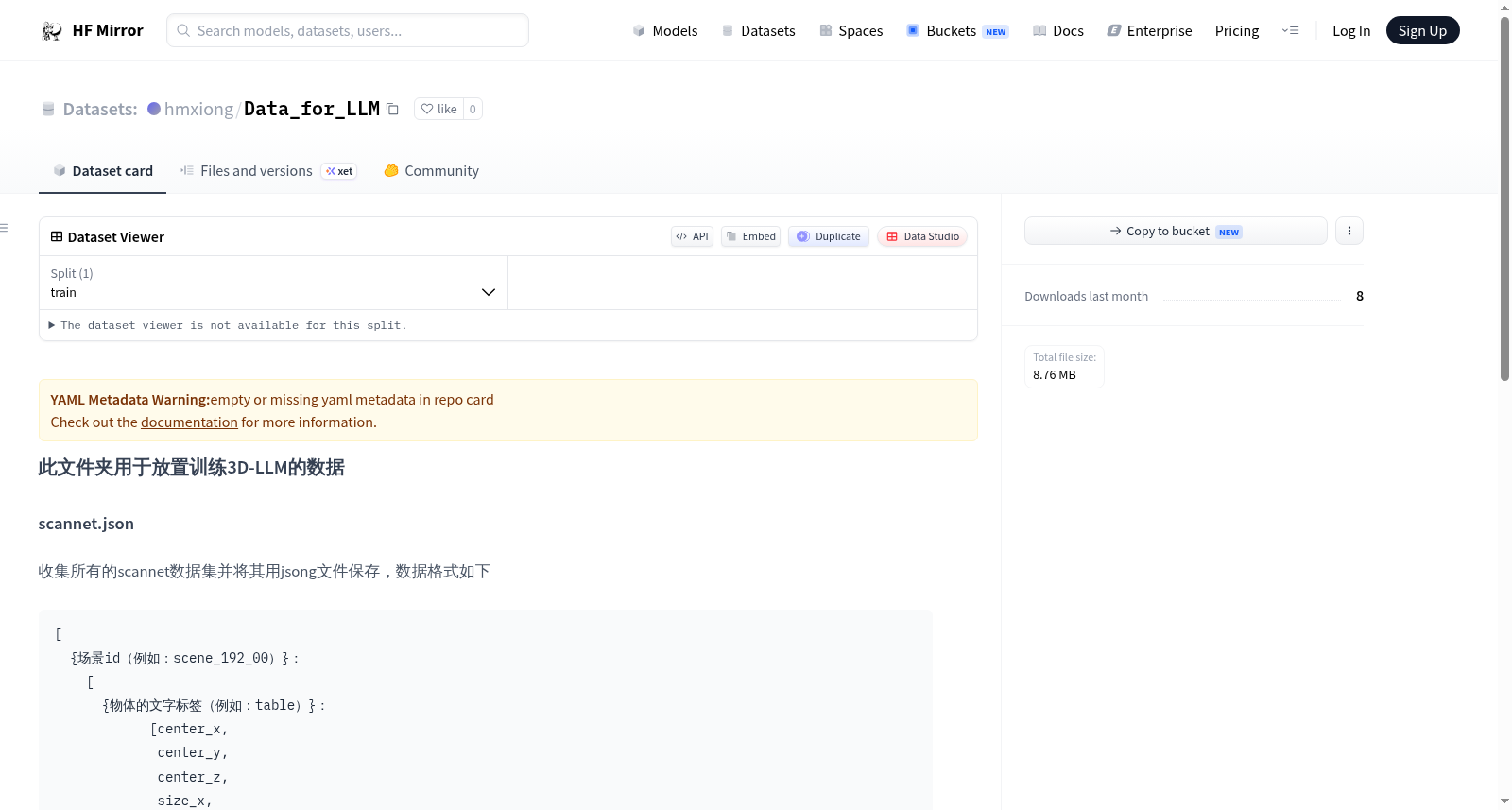Click the Models cube icon
This screenshot has width=1512, height=810.
(639, 31)
